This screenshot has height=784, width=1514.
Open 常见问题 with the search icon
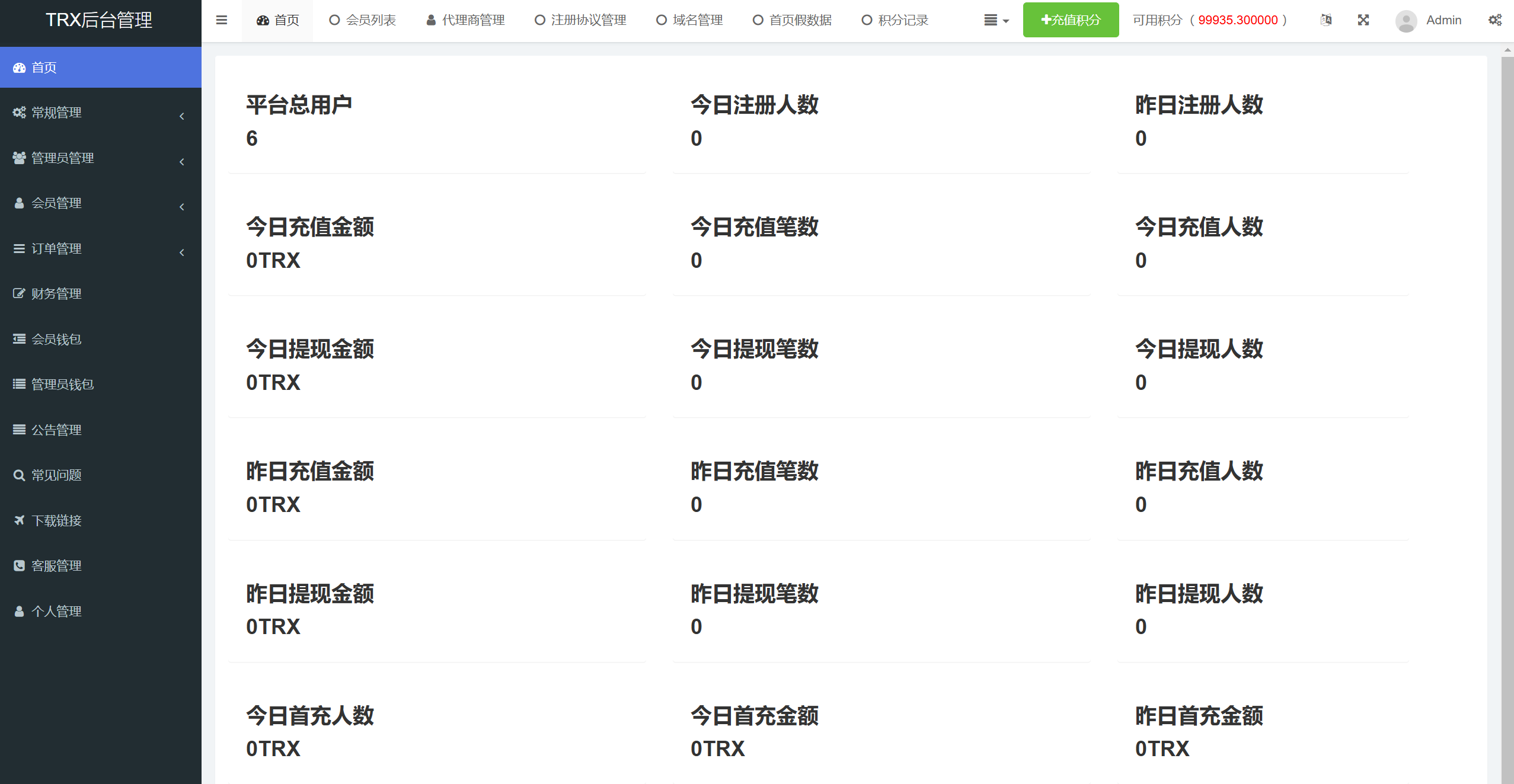point(56,475)
